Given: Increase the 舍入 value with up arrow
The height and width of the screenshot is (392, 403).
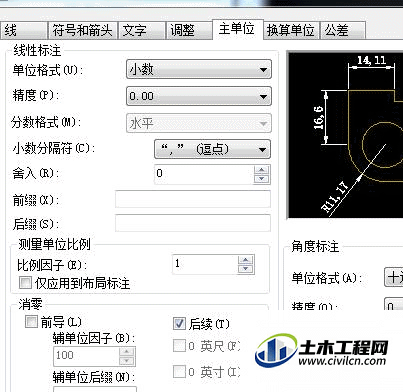Looking at the screenshot, I should pyautogui.click(x=262, y=170).
